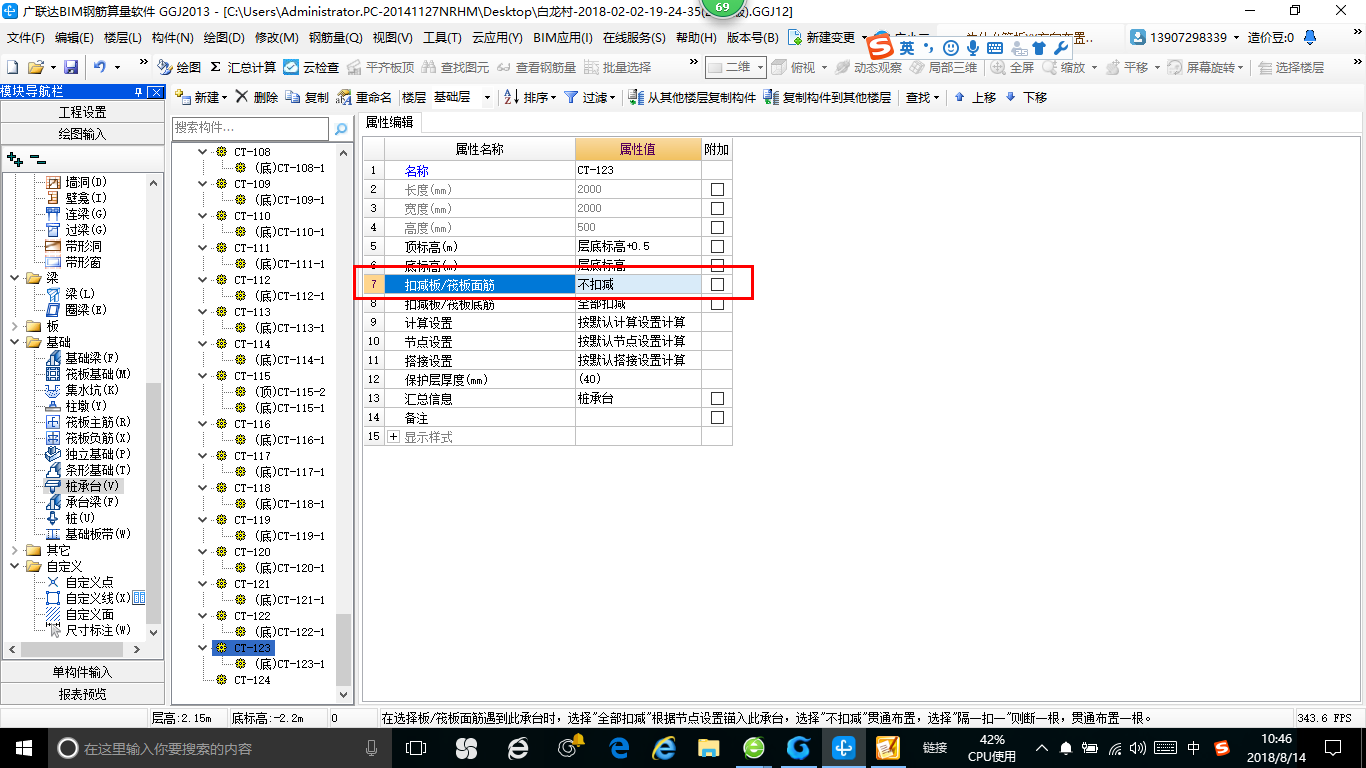The image size is (1366, 768).
Task: Click the collapse-all minus icon in navigator
Action: (x=37, y=159)
